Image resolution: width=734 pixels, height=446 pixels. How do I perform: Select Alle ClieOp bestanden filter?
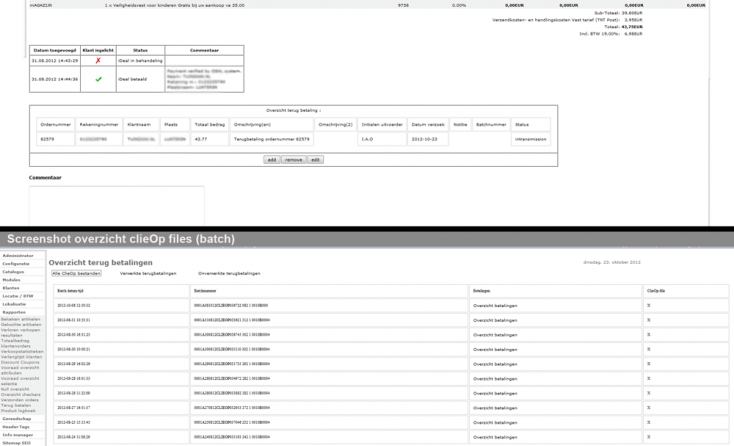click(76, 272)
